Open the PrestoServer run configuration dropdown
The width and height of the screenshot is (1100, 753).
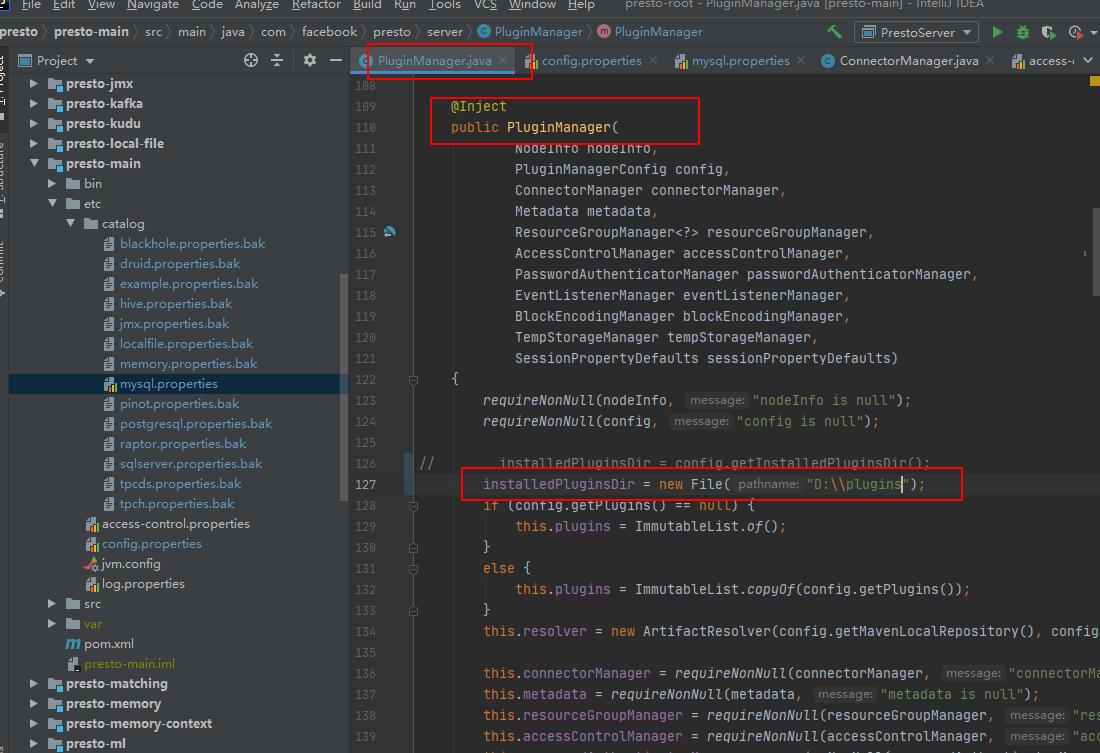(916, 32)
